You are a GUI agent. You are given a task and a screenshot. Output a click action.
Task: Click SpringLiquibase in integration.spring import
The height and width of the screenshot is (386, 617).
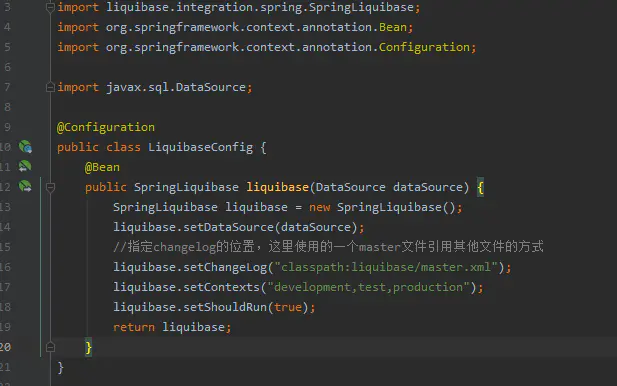point(361,7)
